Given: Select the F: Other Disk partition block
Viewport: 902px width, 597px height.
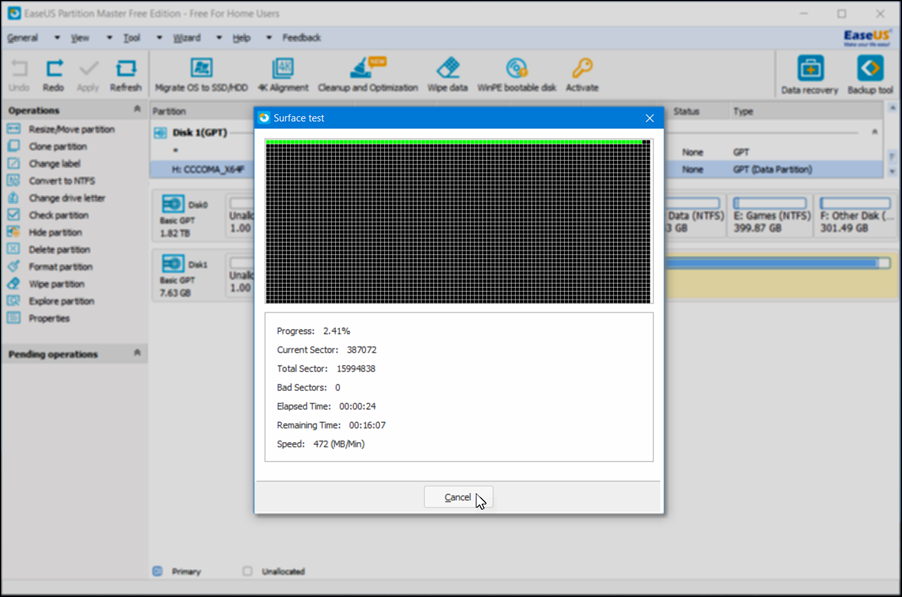Looking at the screenshot, I should pos(856,216).
